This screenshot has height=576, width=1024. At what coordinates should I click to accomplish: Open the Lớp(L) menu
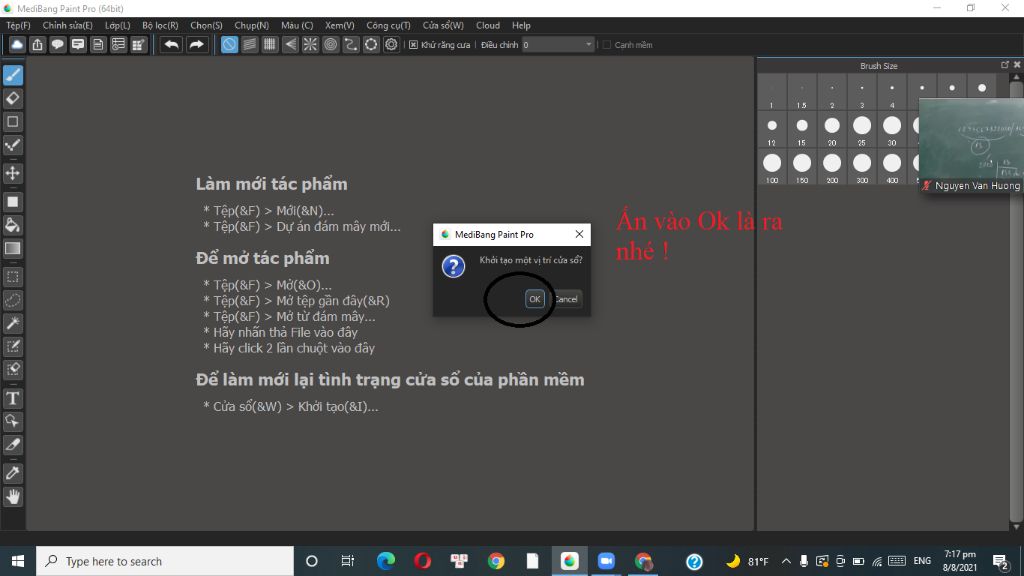118,25
